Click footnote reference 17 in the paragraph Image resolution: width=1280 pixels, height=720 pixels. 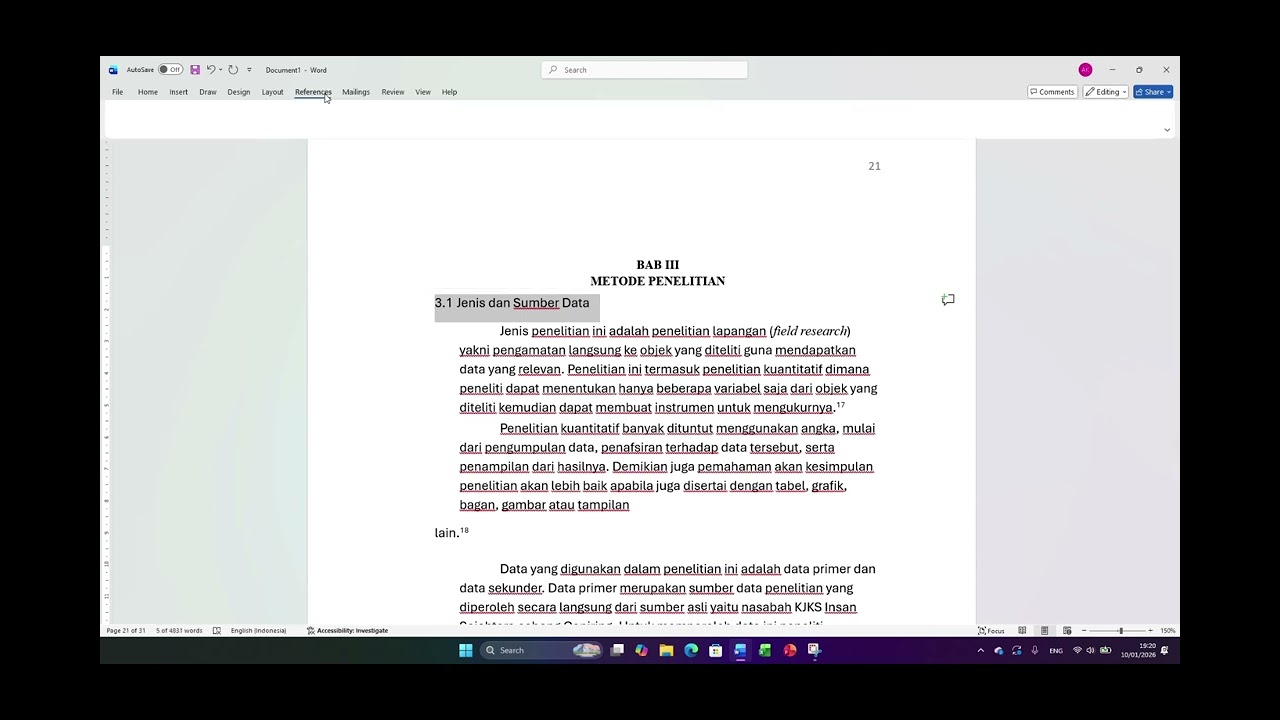pos(840,405)
